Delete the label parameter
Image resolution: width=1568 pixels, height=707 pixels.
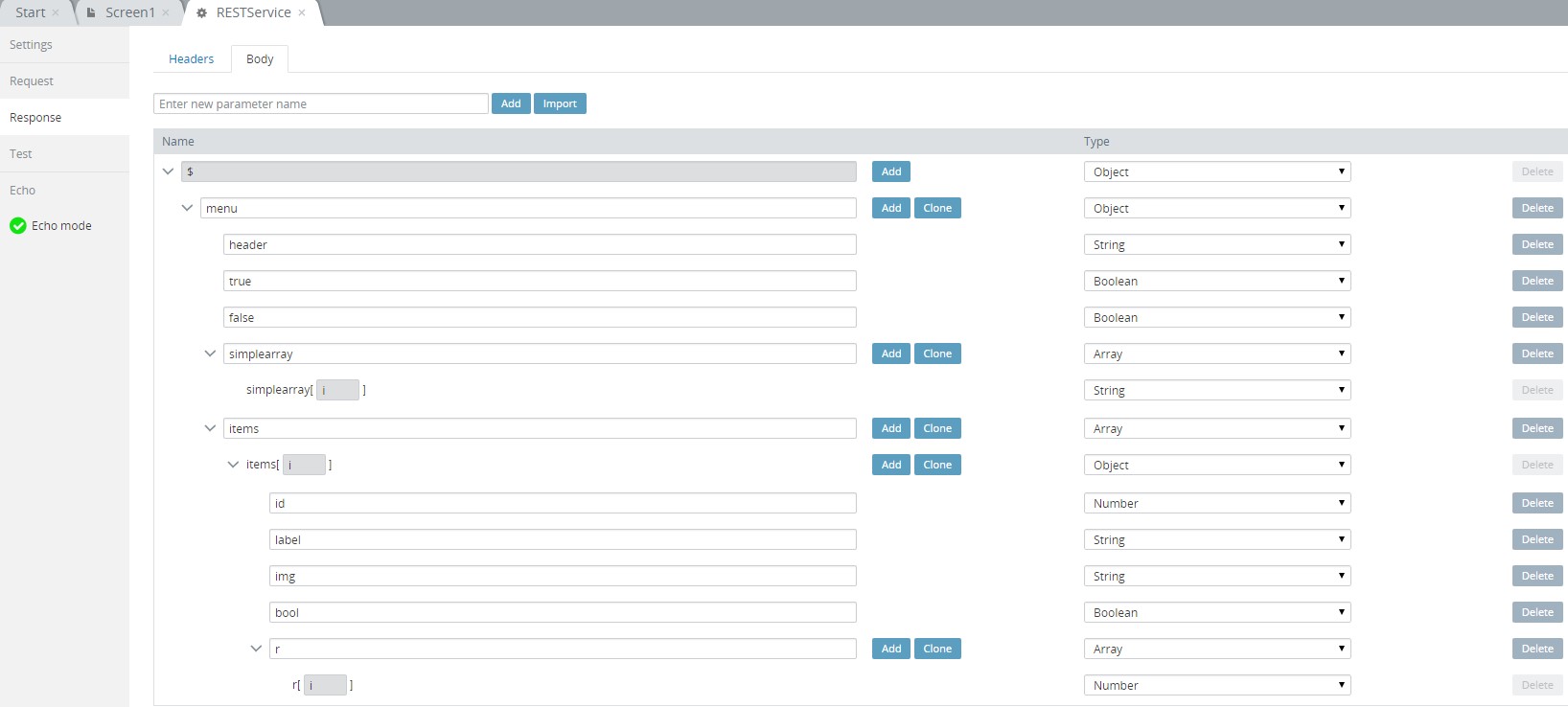click(1537, 539)
